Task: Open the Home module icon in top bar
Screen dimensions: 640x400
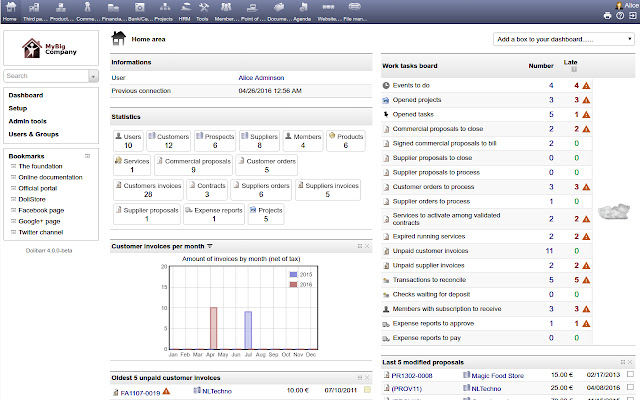Action: tap(9, 9)
